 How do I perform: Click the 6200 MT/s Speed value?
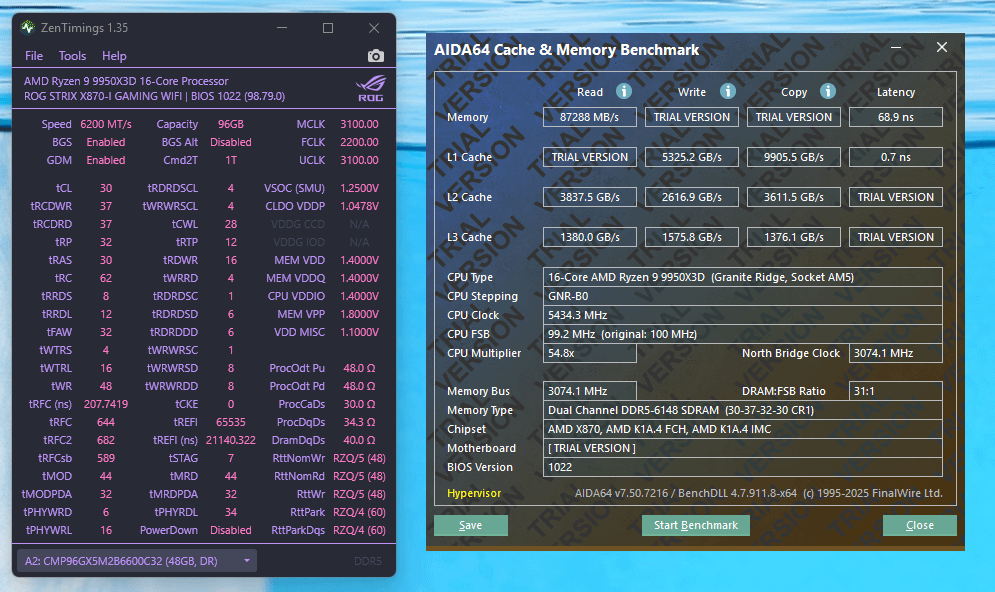(x=106, y=124)
